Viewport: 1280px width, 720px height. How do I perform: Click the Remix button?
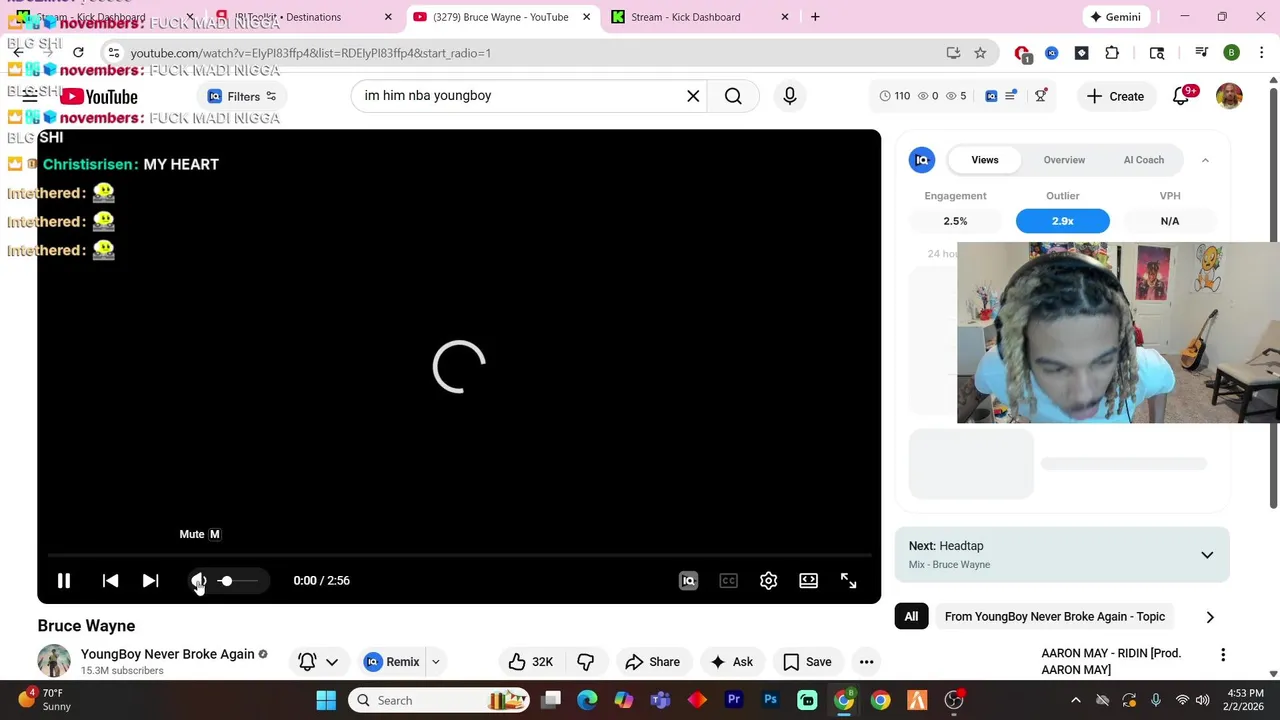pyautogui.click(x=392, y=661)
